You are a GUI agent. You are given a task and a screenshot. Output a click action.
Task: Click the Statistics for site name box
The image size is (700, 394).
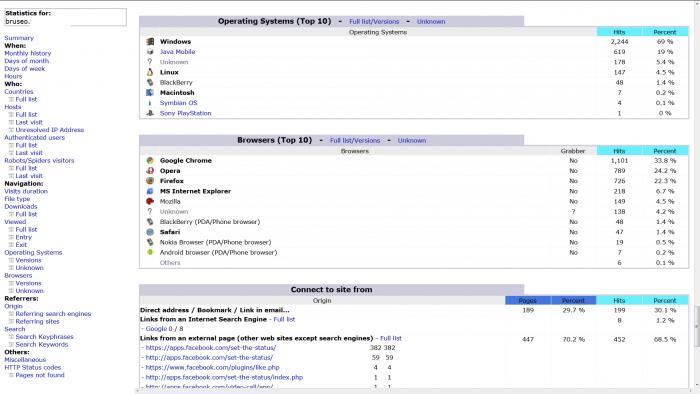pyautogui.click(x=65, y=17)
